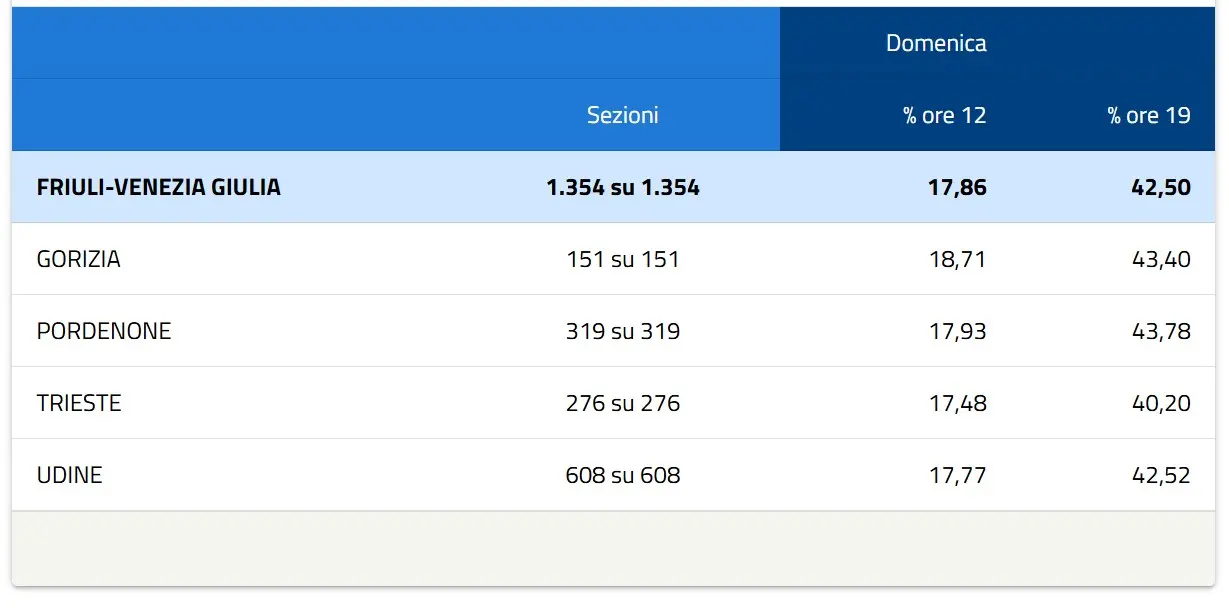Click Gorizia's 18,71 noon turnout value
The width and height of the screenshot is (1229, 614).
pos(958,259)
